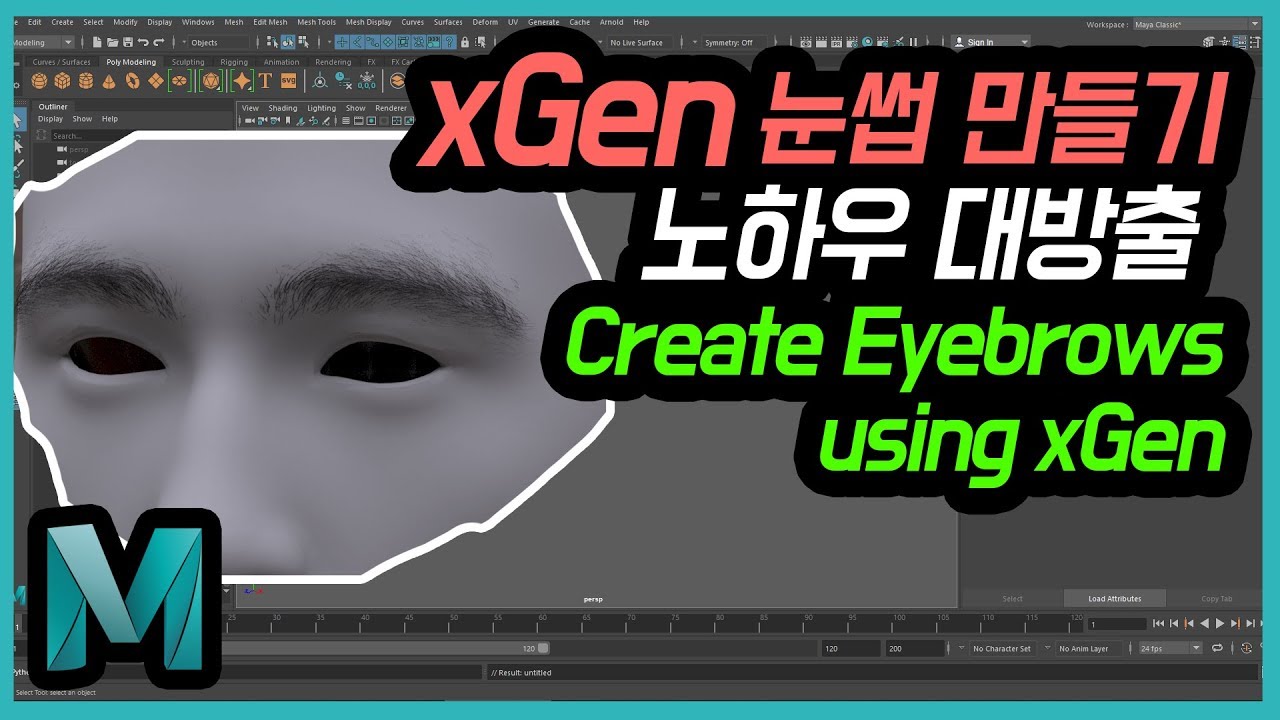Create a polygon plane from shelf
Screen dimensions: 1280x720
click(x=156, y=81)
